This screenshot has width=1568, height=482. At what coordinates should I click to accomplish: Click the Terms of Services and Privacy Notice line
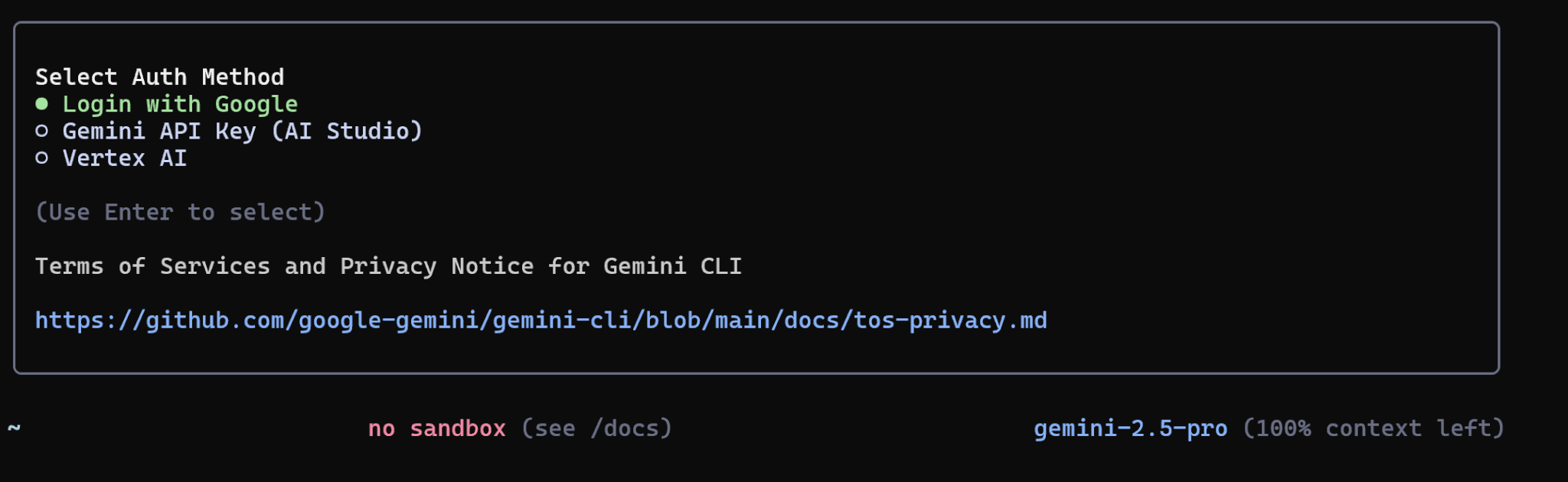point(388,266)
